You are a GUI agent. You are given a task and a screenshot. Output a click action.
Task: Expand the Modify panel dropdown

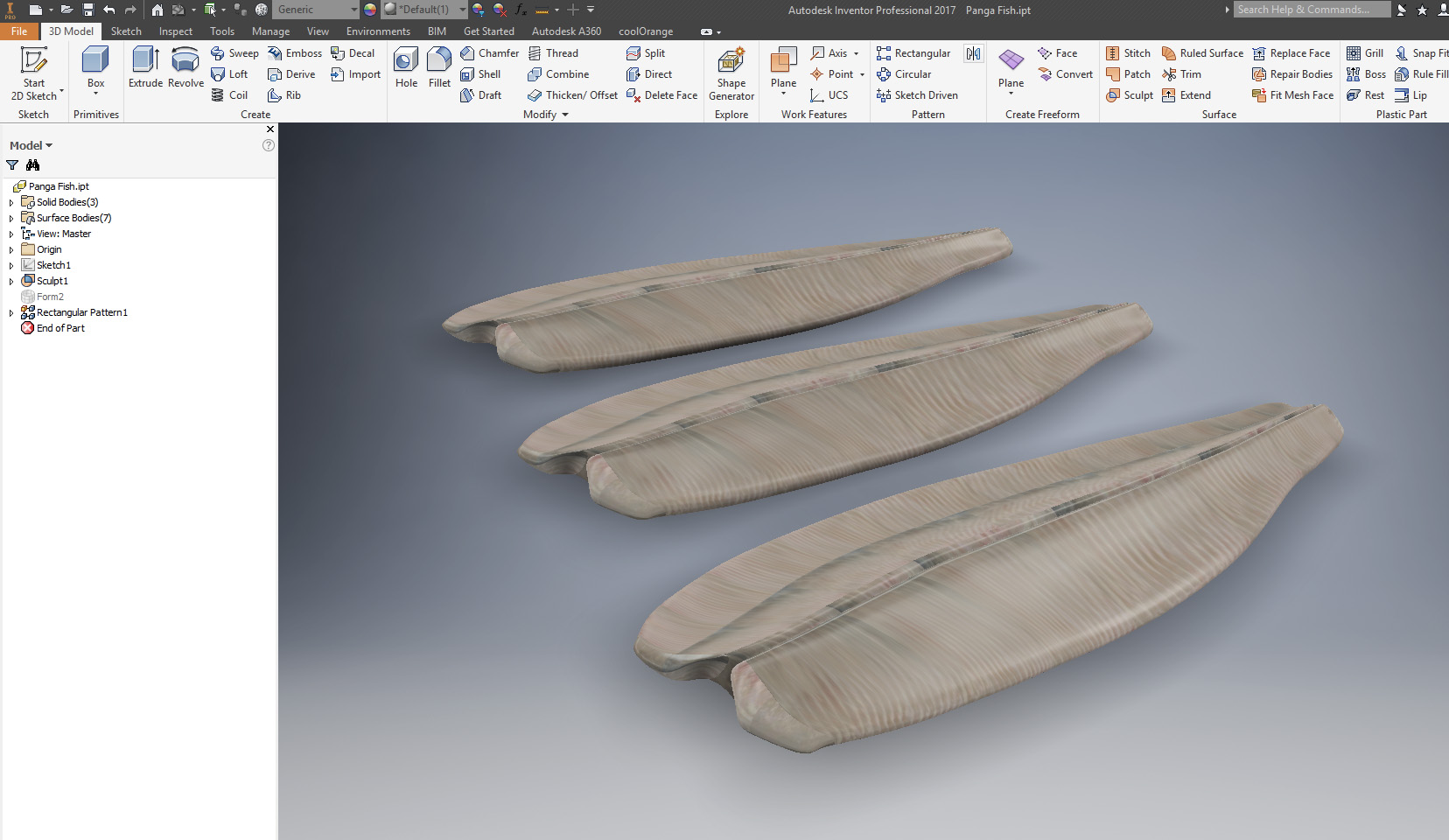pyautogui.click(x=563, y=114)
